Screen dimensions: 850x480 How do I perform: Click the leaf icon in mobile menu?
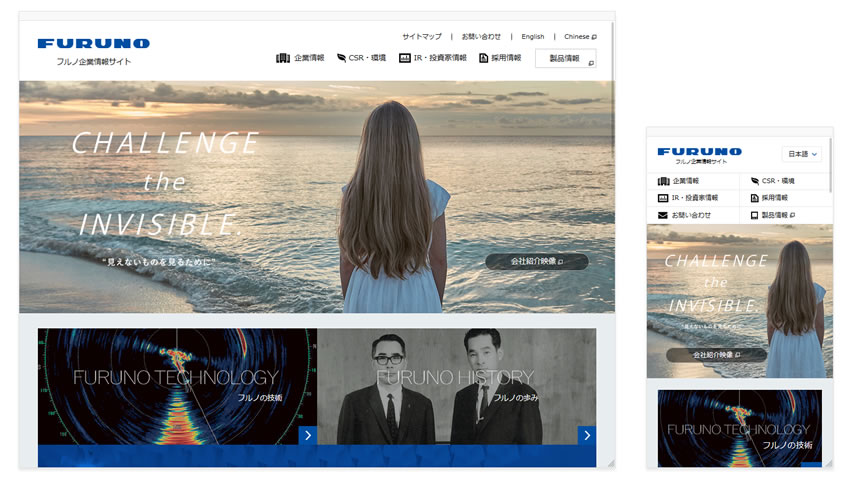click(x=755, y=181)
